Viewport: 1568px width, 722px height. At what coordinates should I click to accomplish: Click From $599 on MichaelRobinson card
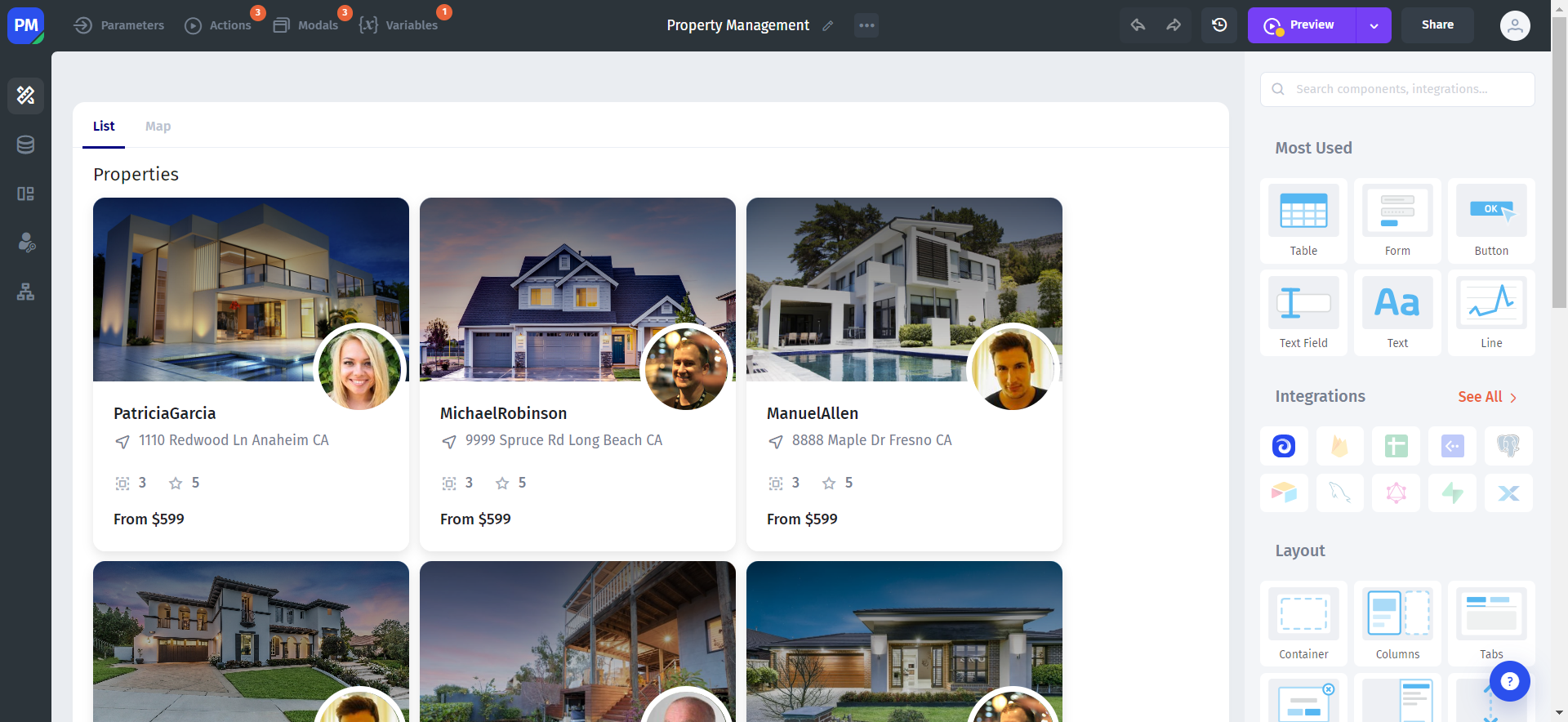click(x=475, y=519)
